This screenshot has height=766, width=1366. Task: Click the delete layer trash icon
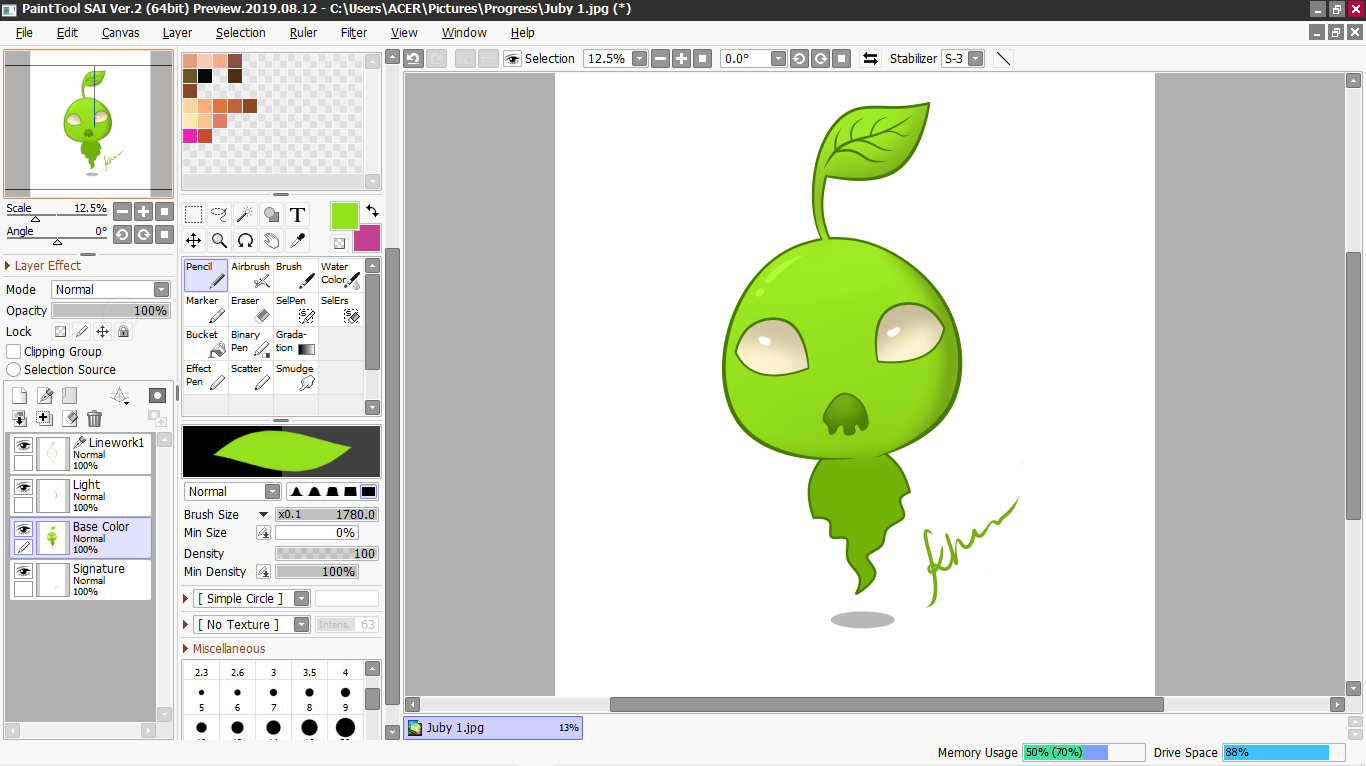(x=94, y=418)
